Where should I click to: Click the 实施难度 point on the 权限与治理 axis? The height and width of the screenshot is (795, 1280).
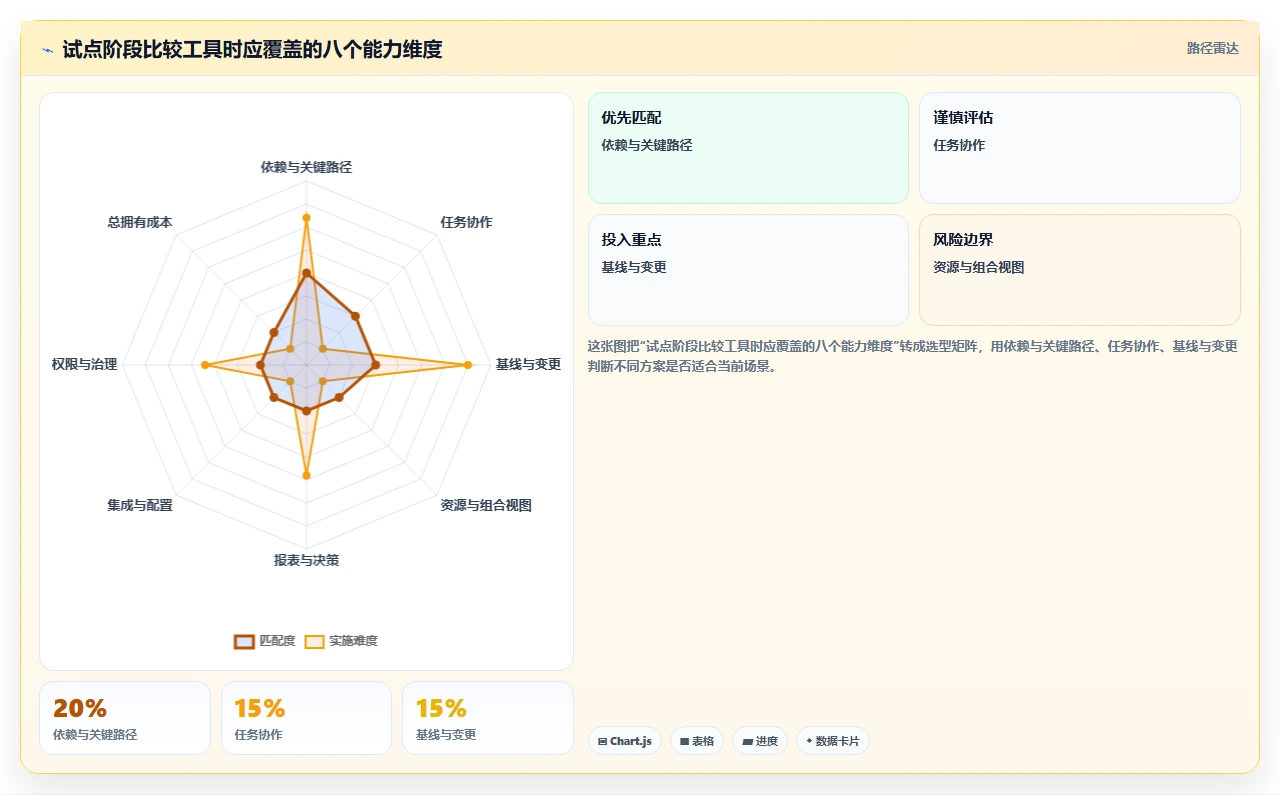pyautogui.click(x=205, y=365)
